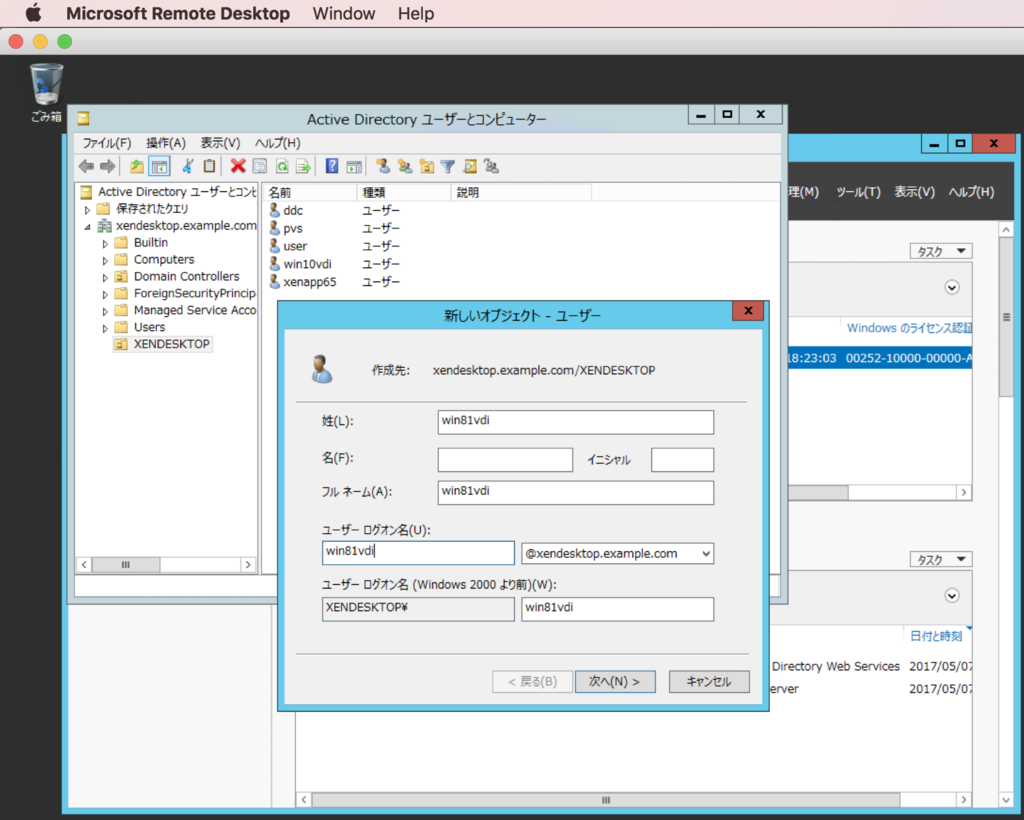Viewport: 1024px width, 820px height.
Task: Open the ファイル(F) menu
Action: tap(106, 143)
